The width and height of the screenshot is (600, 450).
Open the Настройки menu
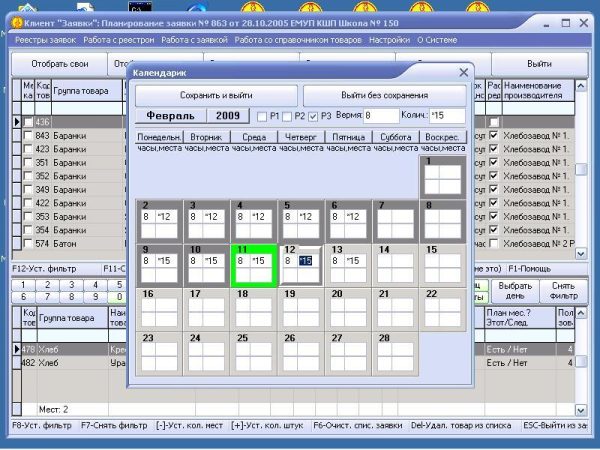[x=389, y=40]
